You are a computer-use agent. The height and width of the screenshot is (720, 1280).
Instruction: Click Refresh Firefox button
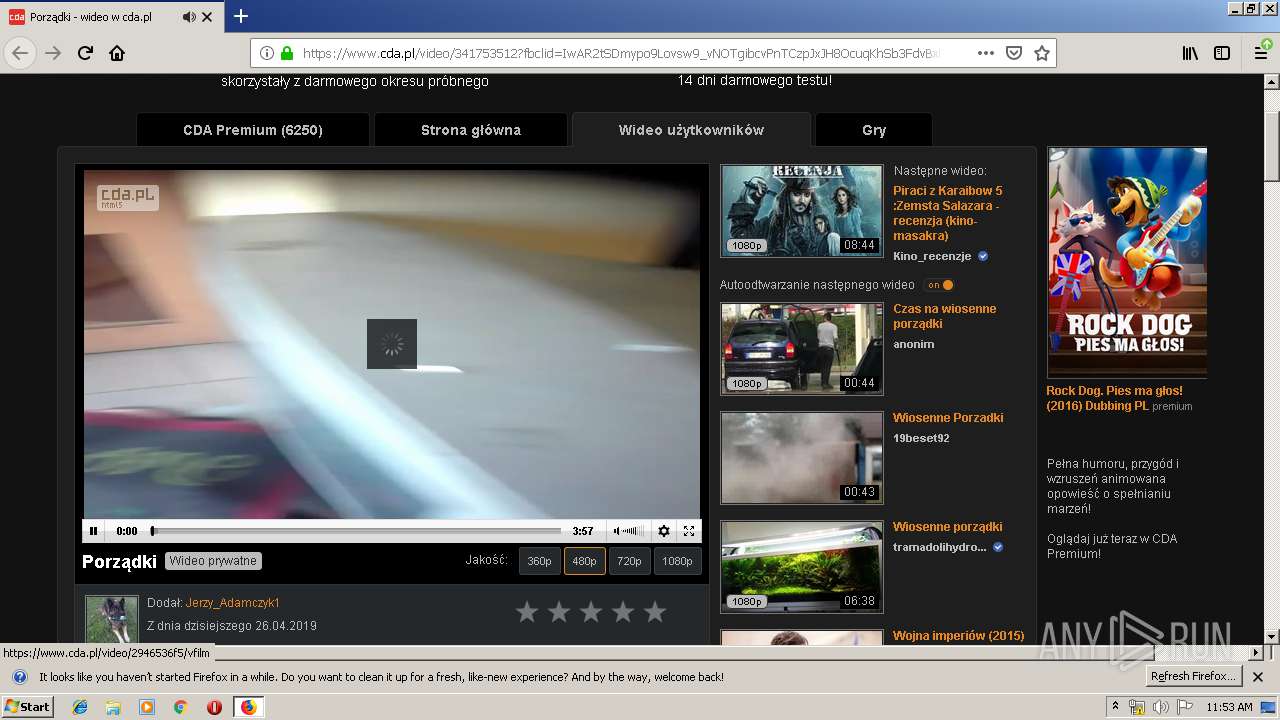(1194, 677)
